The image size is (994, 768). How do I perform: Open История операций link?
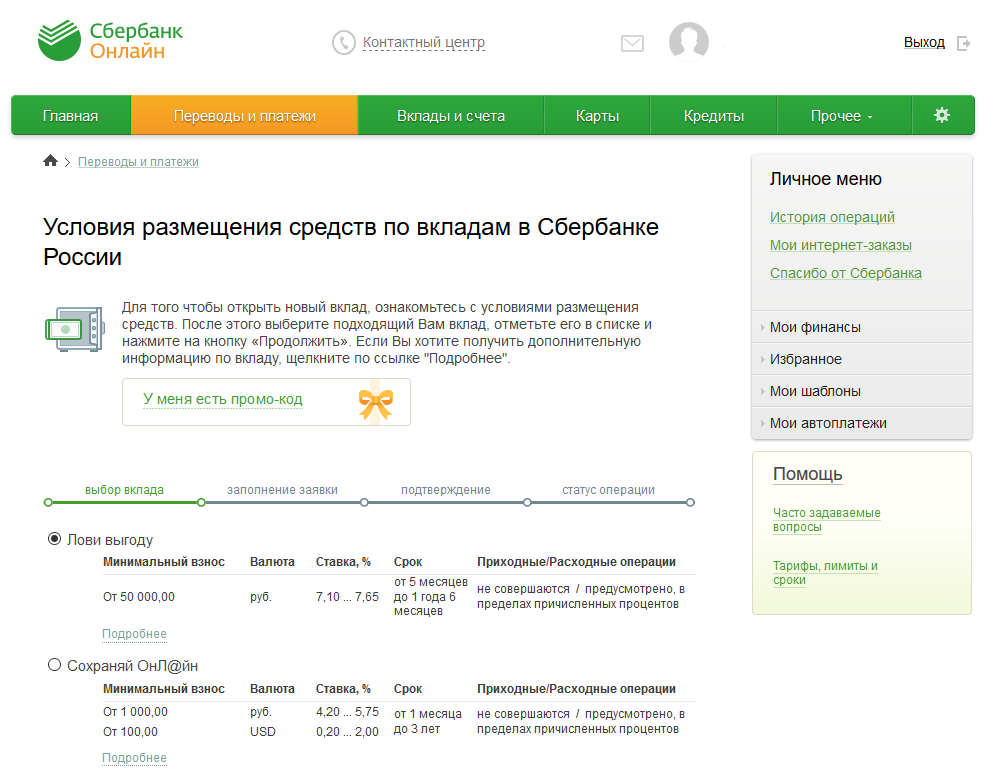(x=832, y=217)
